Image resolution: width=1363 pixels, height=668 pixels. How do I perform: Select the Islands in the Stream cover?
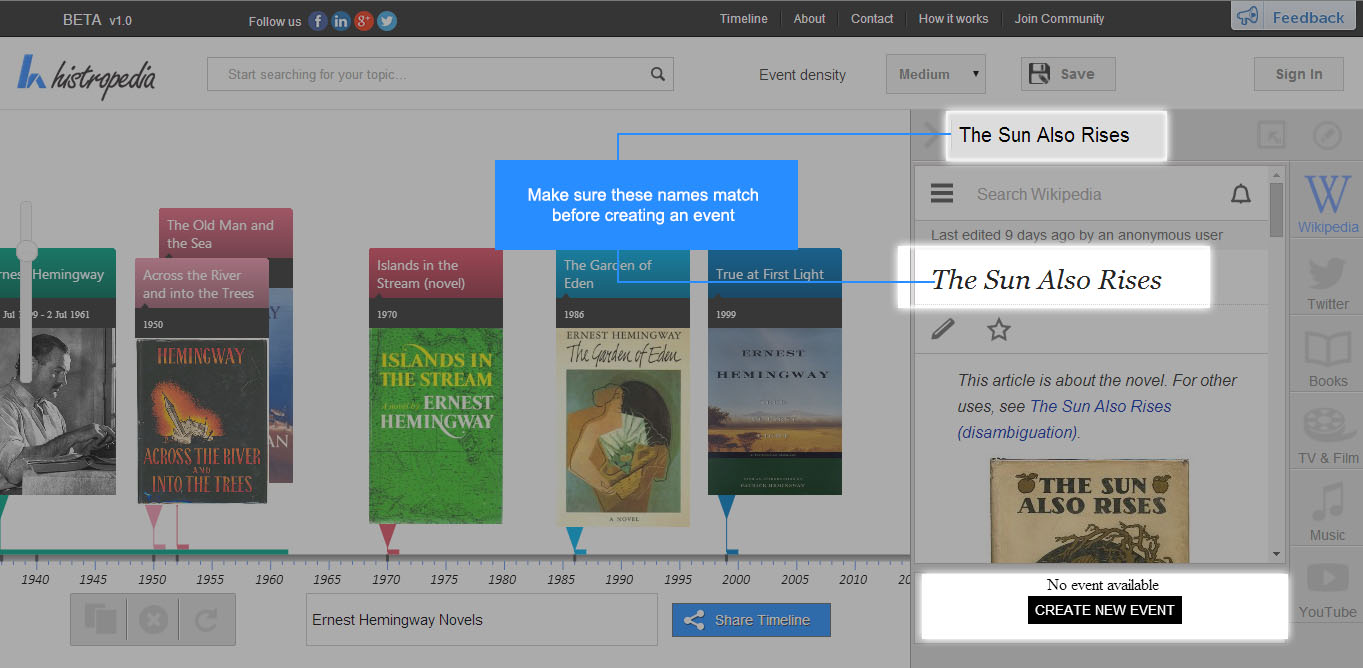click(x=435, y=425)
